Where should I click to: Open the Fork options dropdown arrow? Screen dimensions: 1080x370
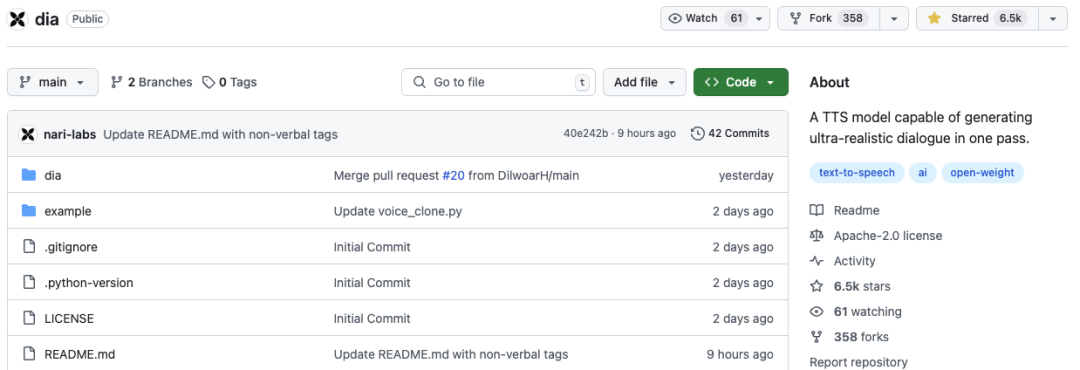(x=894, y=19)
